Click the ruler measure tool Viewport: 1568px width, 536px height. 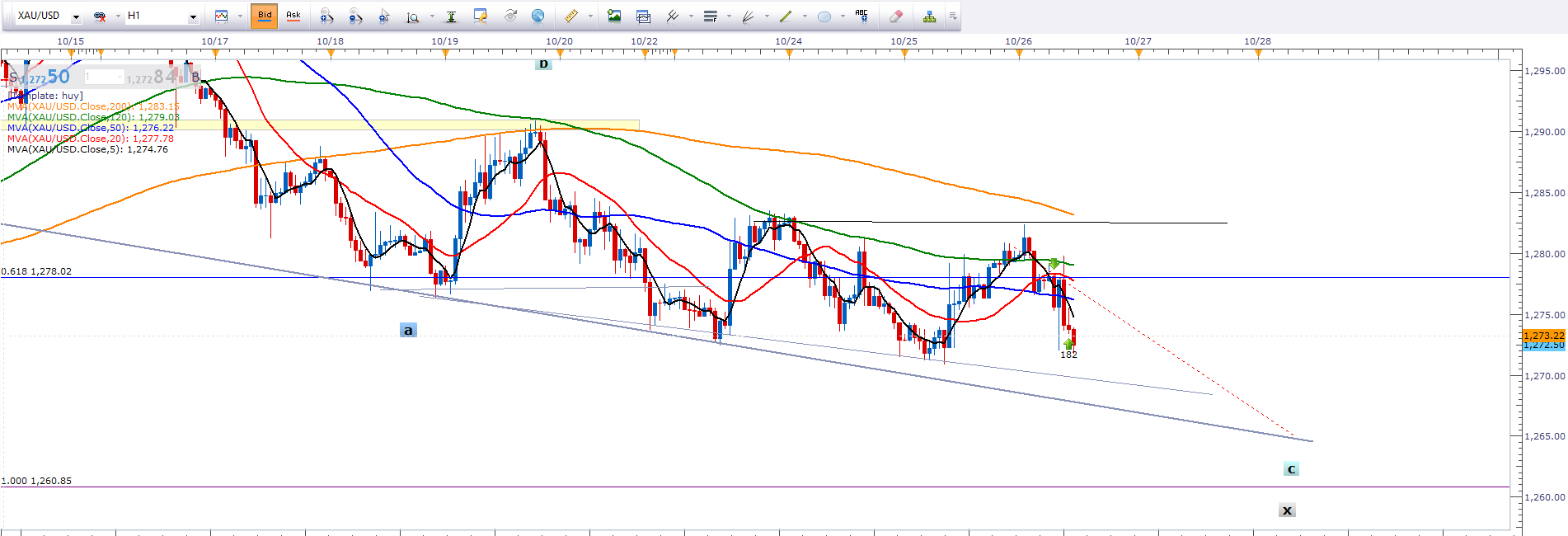(570, 16)
